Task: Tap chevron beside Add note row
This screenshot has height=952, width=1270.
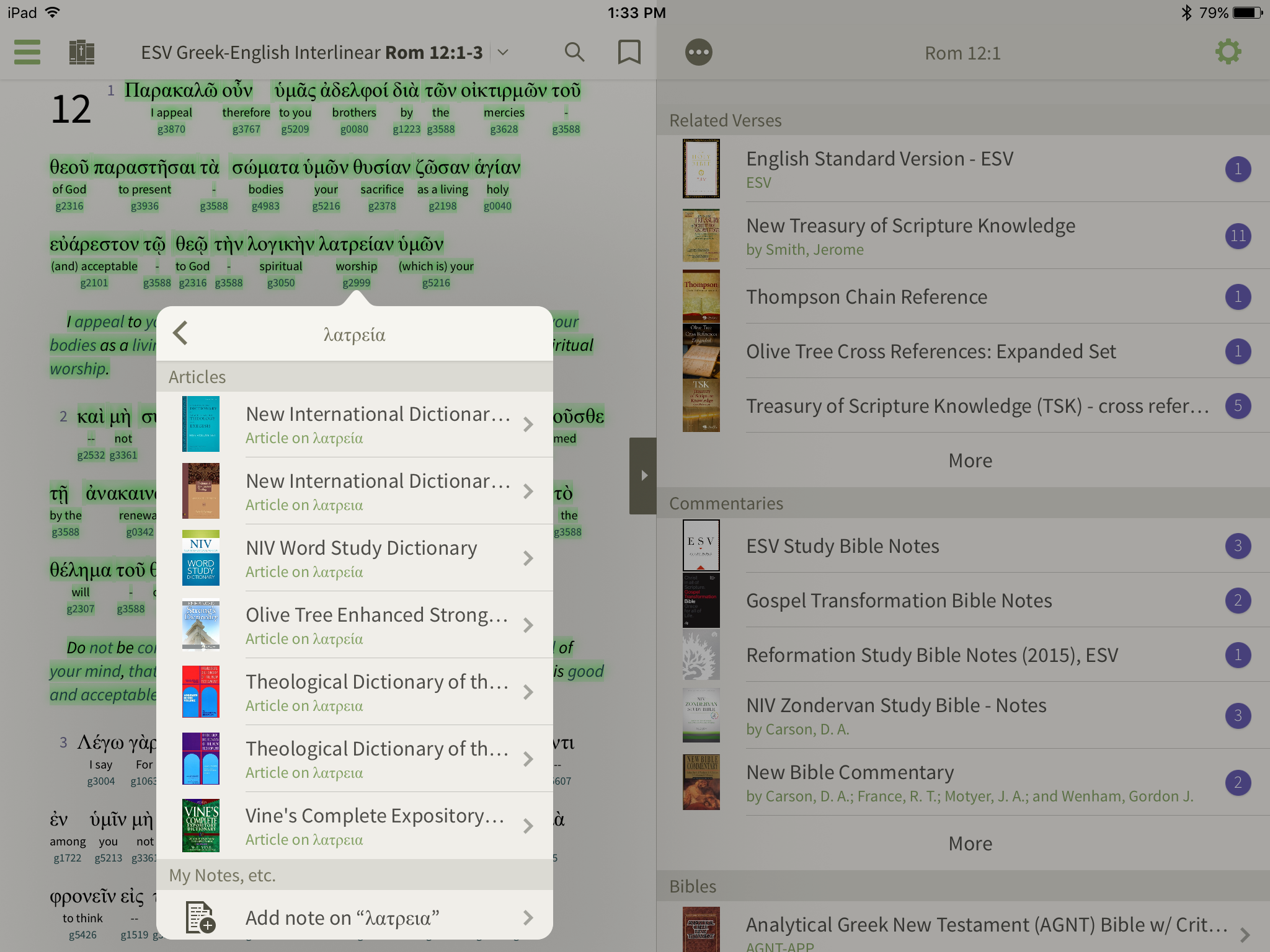Action: [x=528, y=917]
